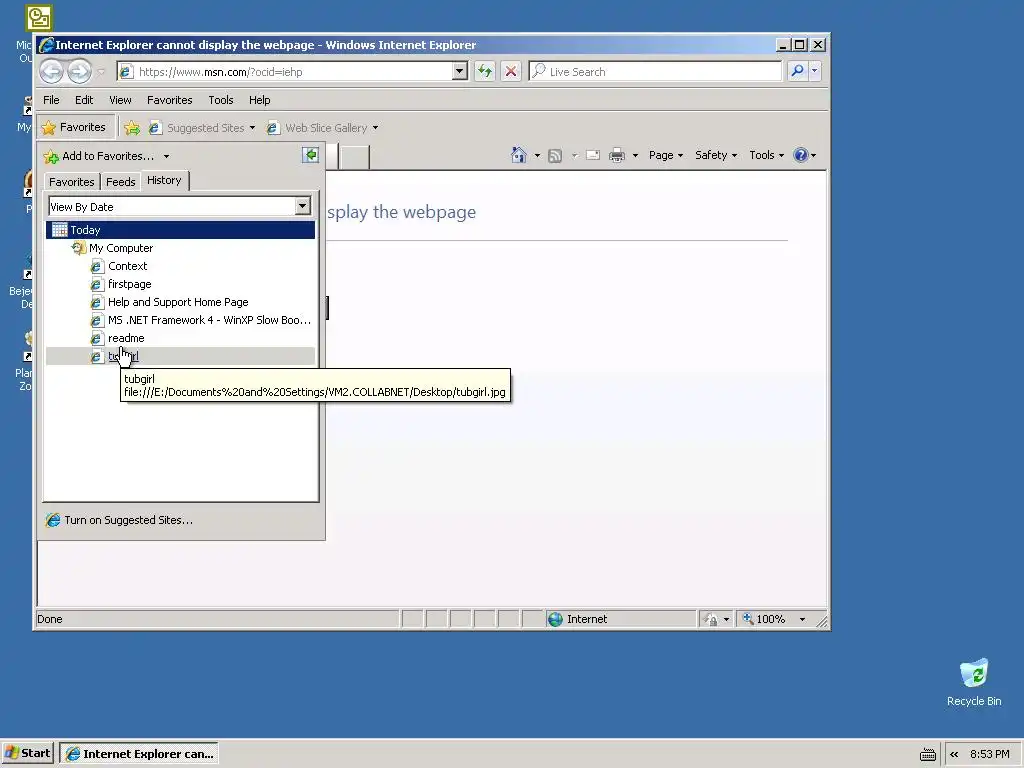This screenshot has height=768, width=1024.
Task: Click the Recycle Bin desktop icon
Action: click(x=974, y=682)
